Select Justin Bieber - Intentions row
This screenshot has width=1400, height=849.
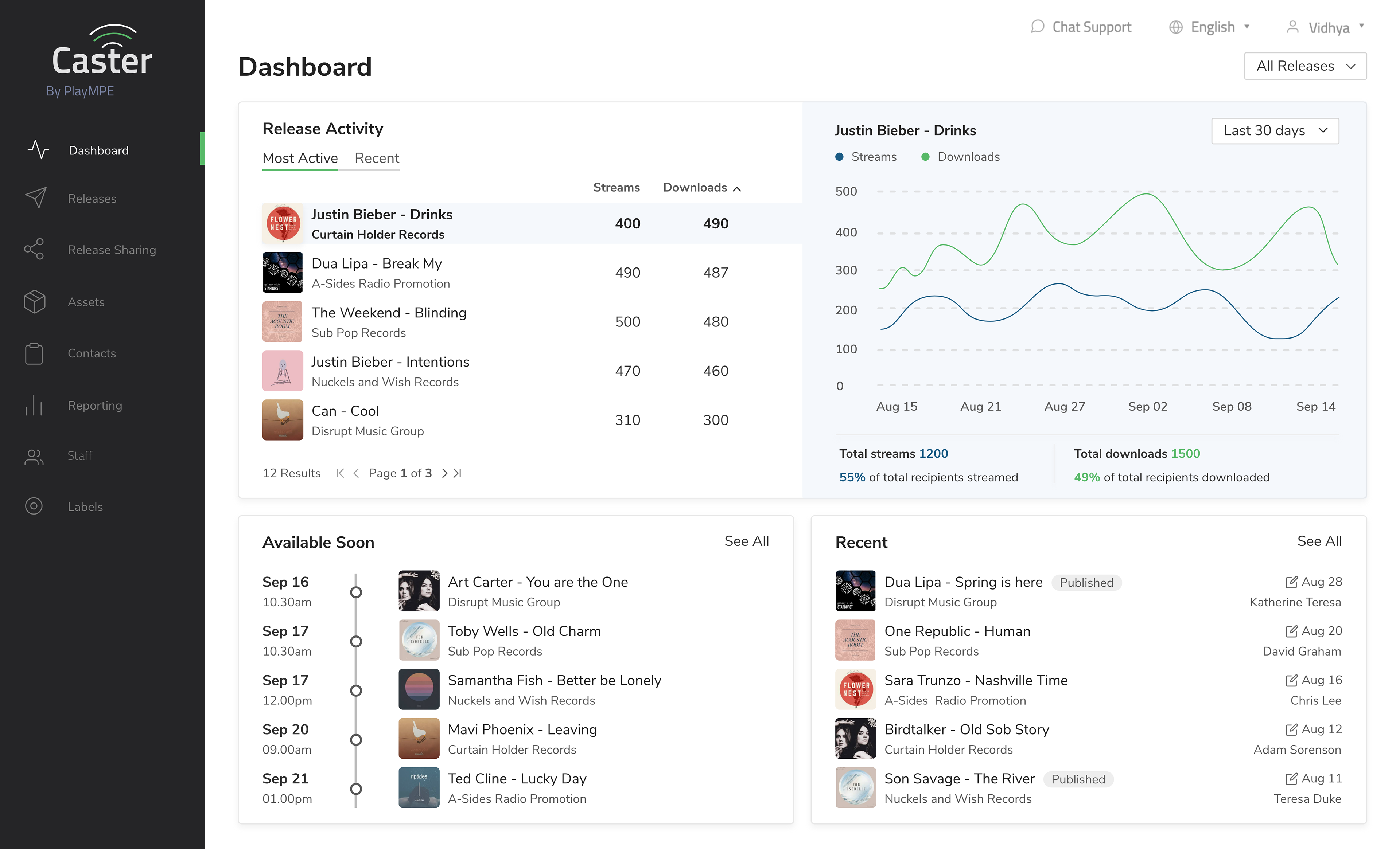coord(532,371)
